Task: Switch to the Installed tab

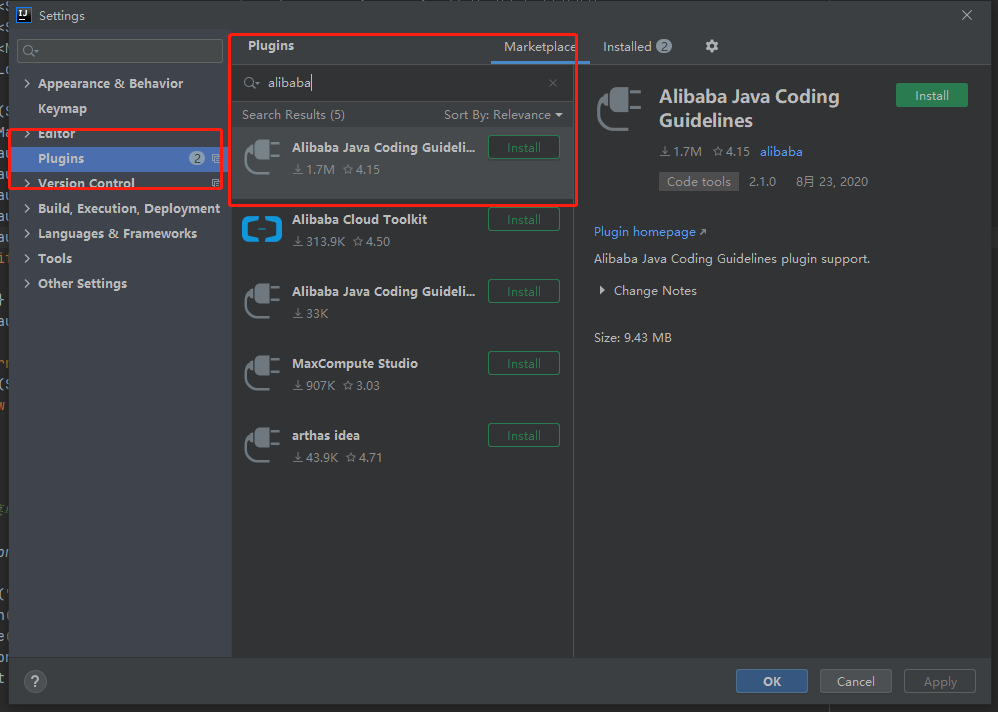Action: point(636,46)
